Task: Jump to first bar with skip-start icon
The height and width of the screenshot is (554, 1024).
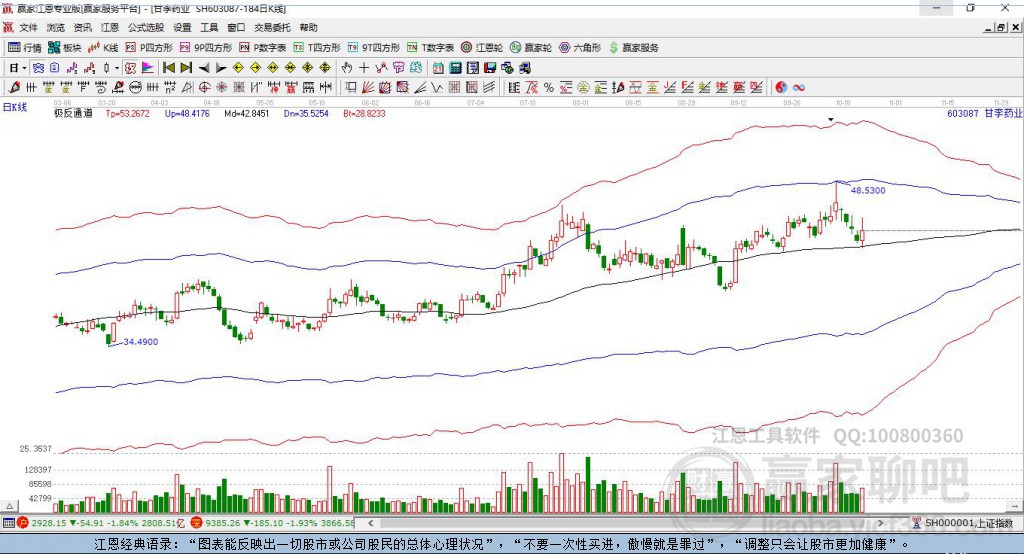Action: coord(168,68)
